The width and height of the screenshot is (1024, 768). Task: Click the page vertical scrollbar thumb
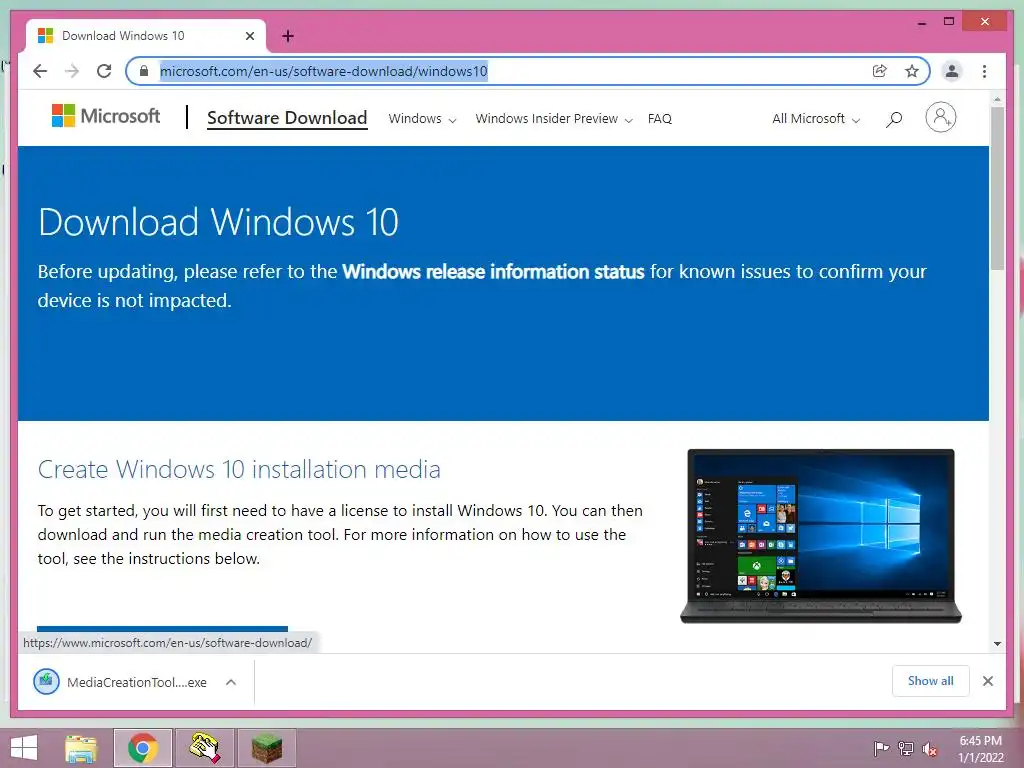coord(997,188)
